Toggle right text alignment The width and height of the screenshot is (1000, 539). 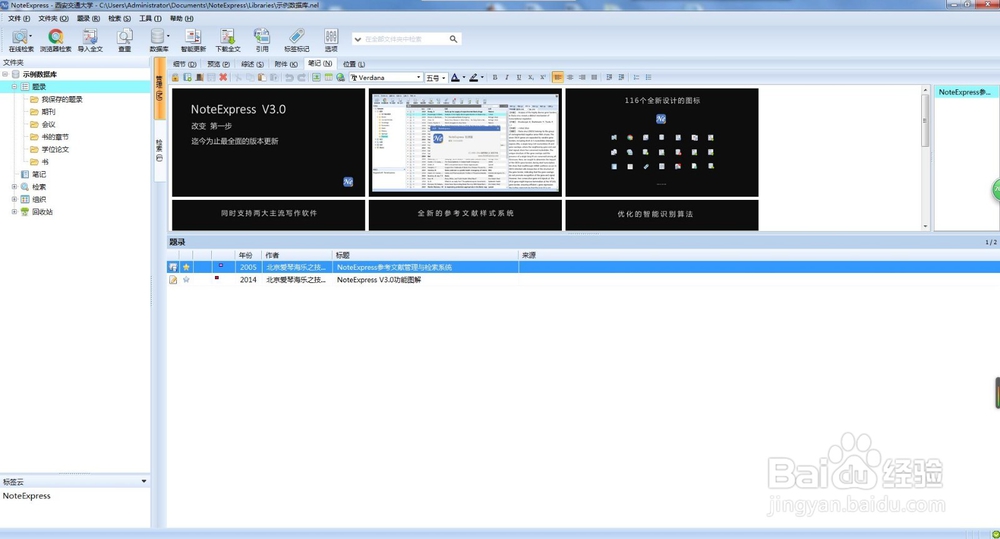click(582, 77)
